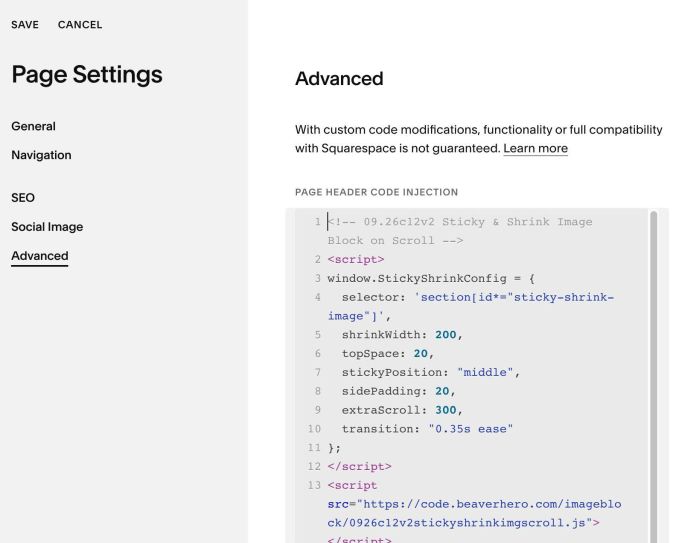Click the comment line about Sticky & Shrink Image
The width and height of the screenshot is (700, 543).
[x=460, y=231]
